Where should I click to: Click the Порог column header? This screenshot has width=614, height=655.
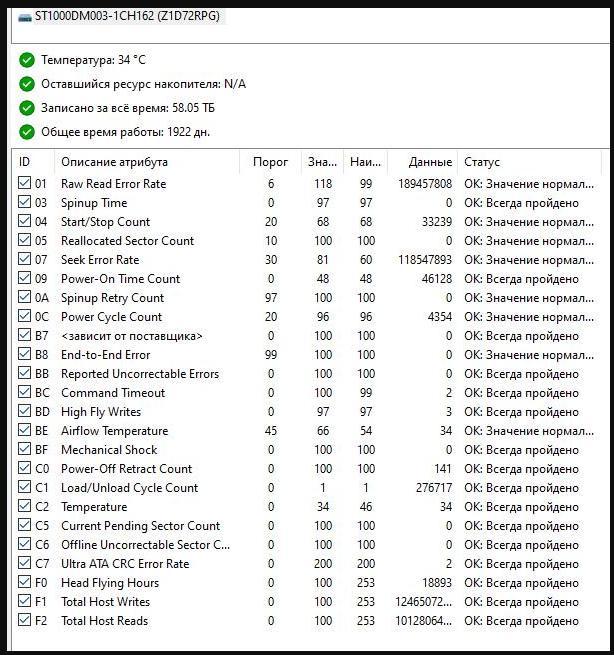point(271,162)
